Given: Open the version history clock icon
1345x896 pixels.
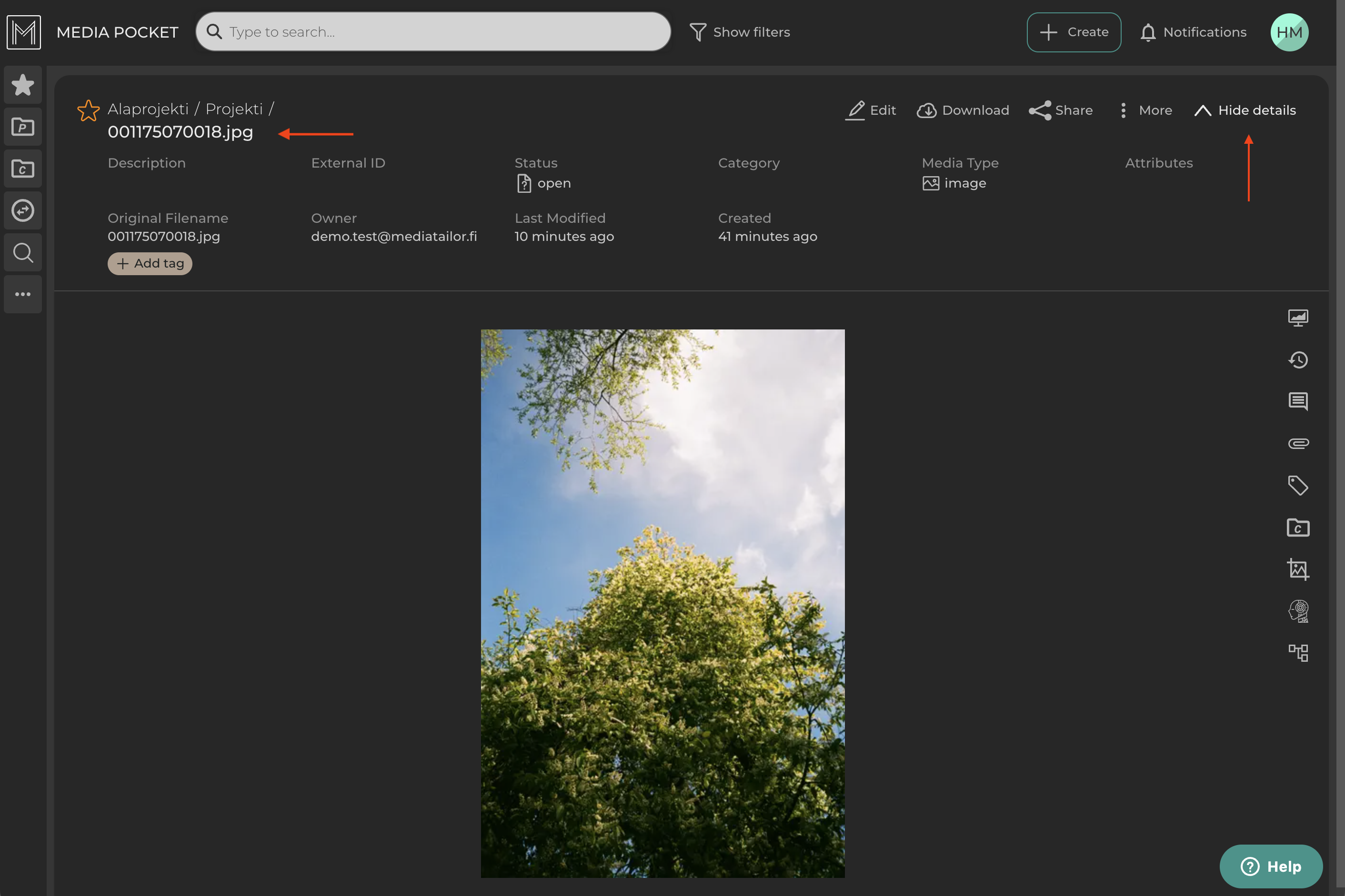Looking at the screenshot, I should pyautogui.click(x=1297, y=359).
